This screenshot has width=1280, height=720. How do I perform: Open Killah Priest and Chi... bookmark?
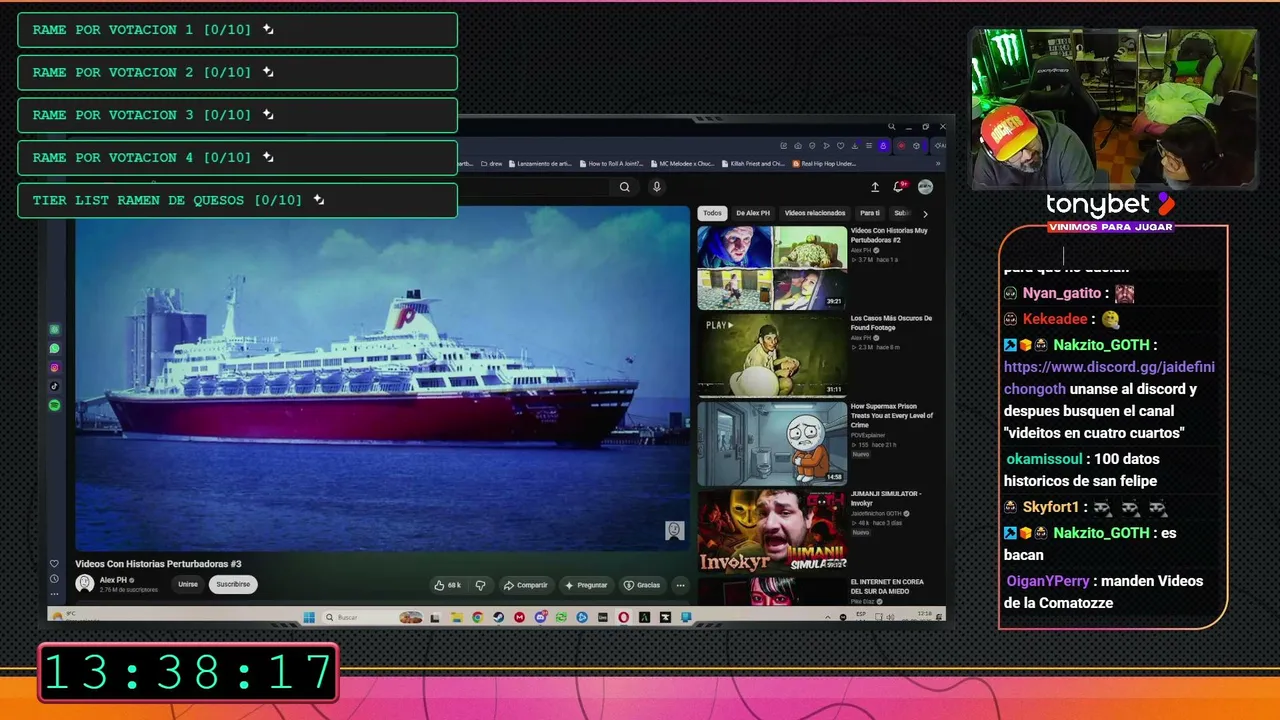[753, 163]
